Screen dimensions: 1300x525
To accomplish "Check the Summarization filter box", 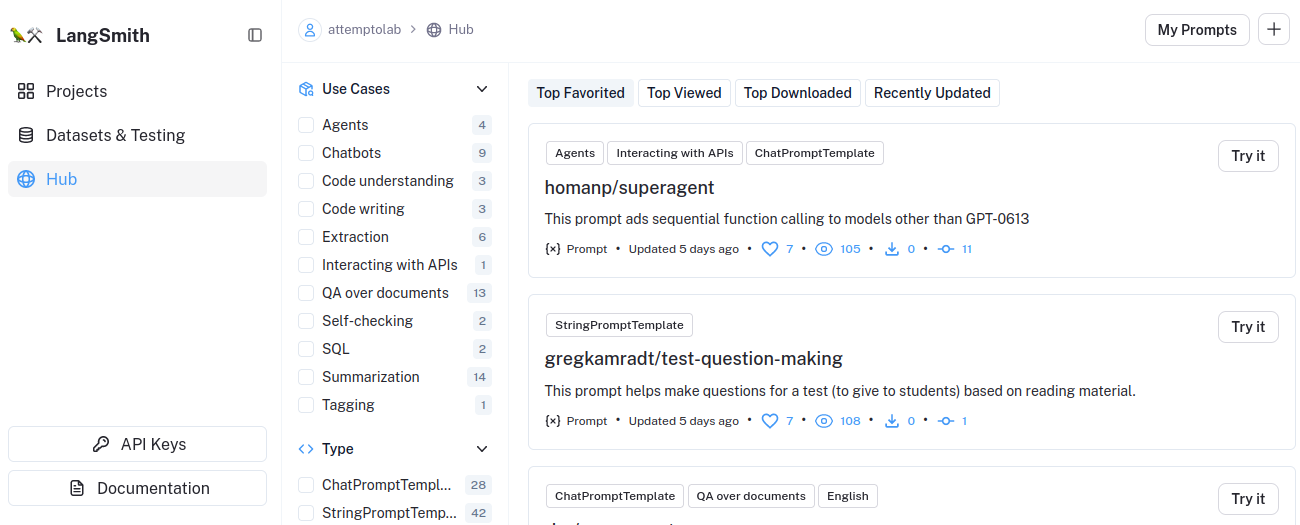I will [306, 377].
